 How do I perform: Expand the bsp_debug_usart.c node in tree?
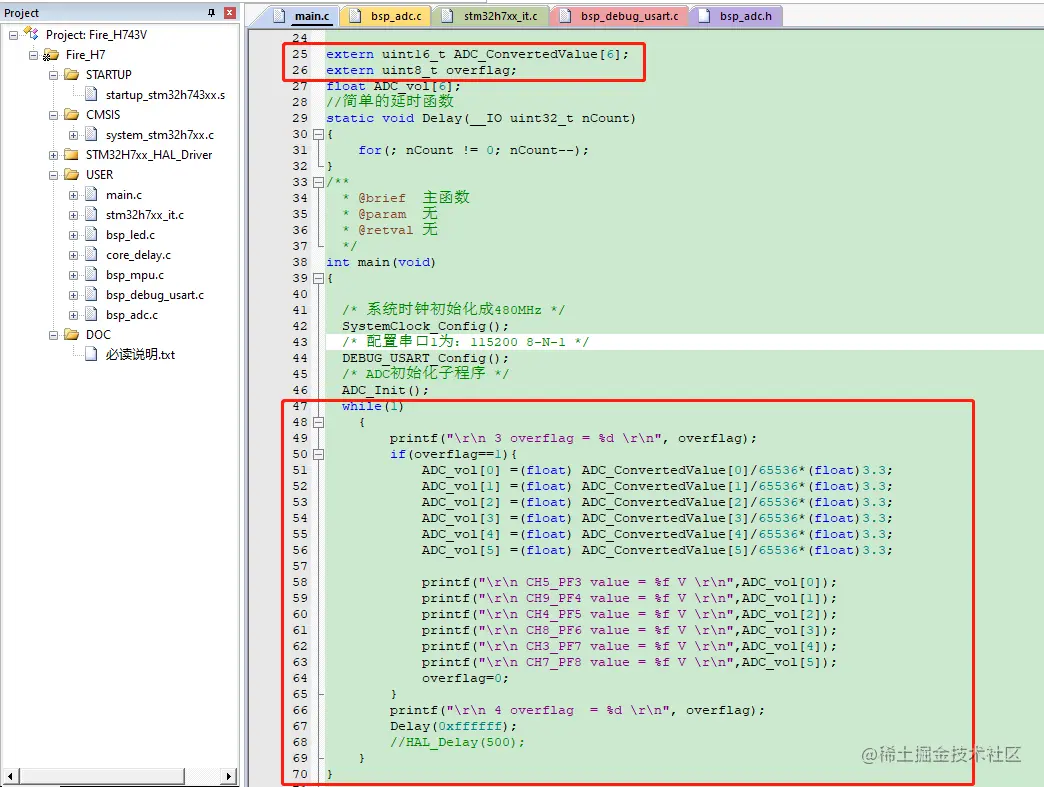(73, 295)
